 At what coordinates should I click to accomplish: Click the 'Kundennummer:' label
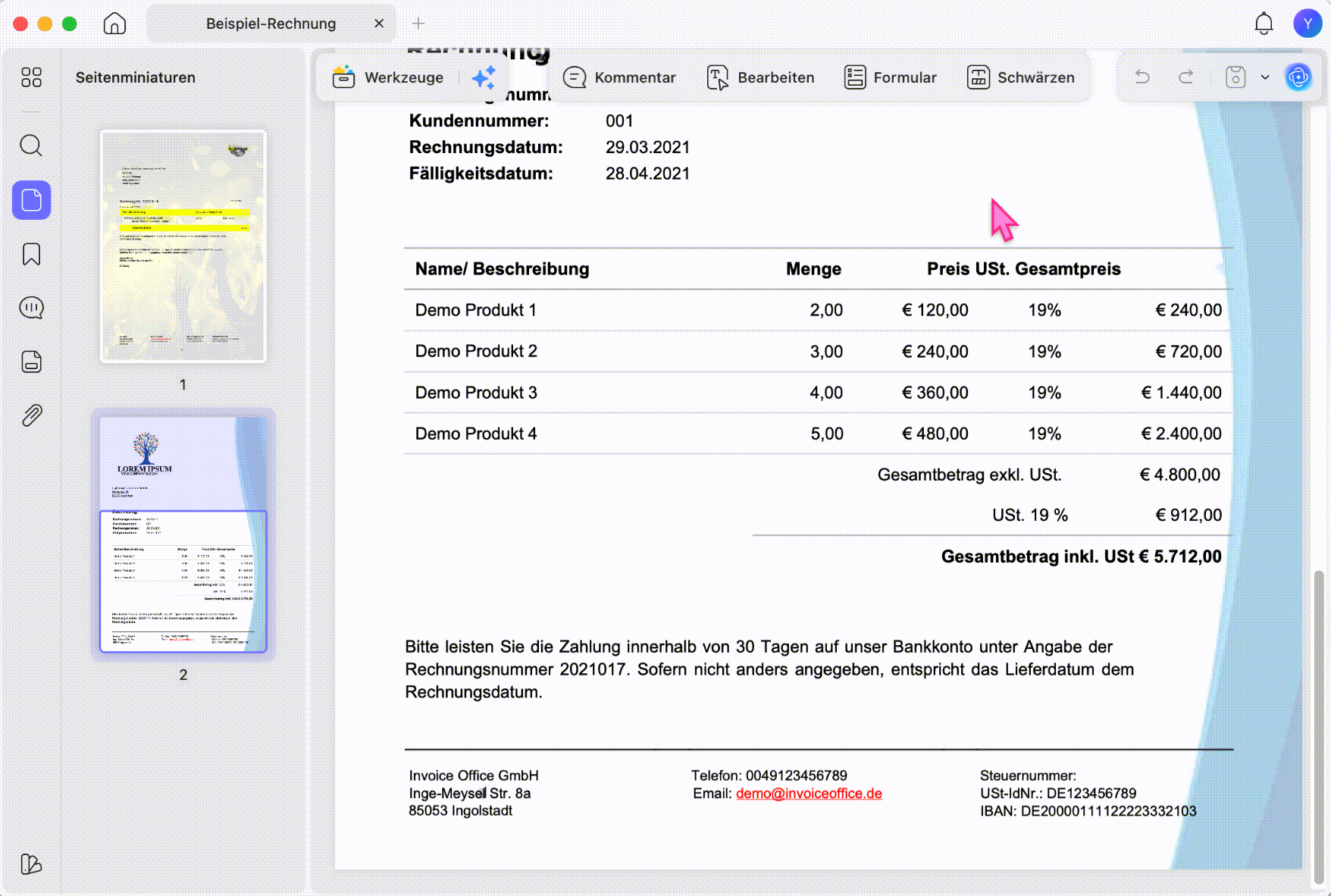pos(479,121)
